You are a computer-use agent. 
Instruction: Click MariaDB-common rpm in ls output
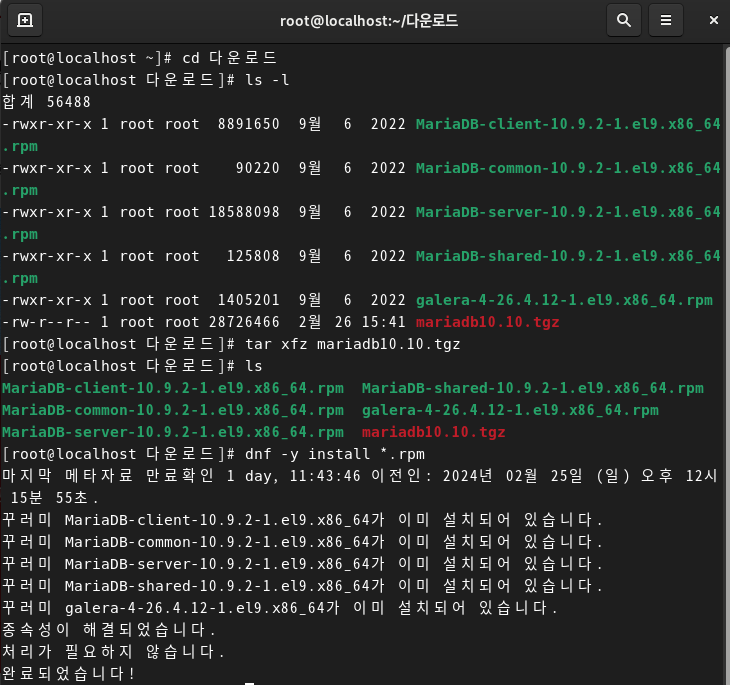(x=173, y=410)
